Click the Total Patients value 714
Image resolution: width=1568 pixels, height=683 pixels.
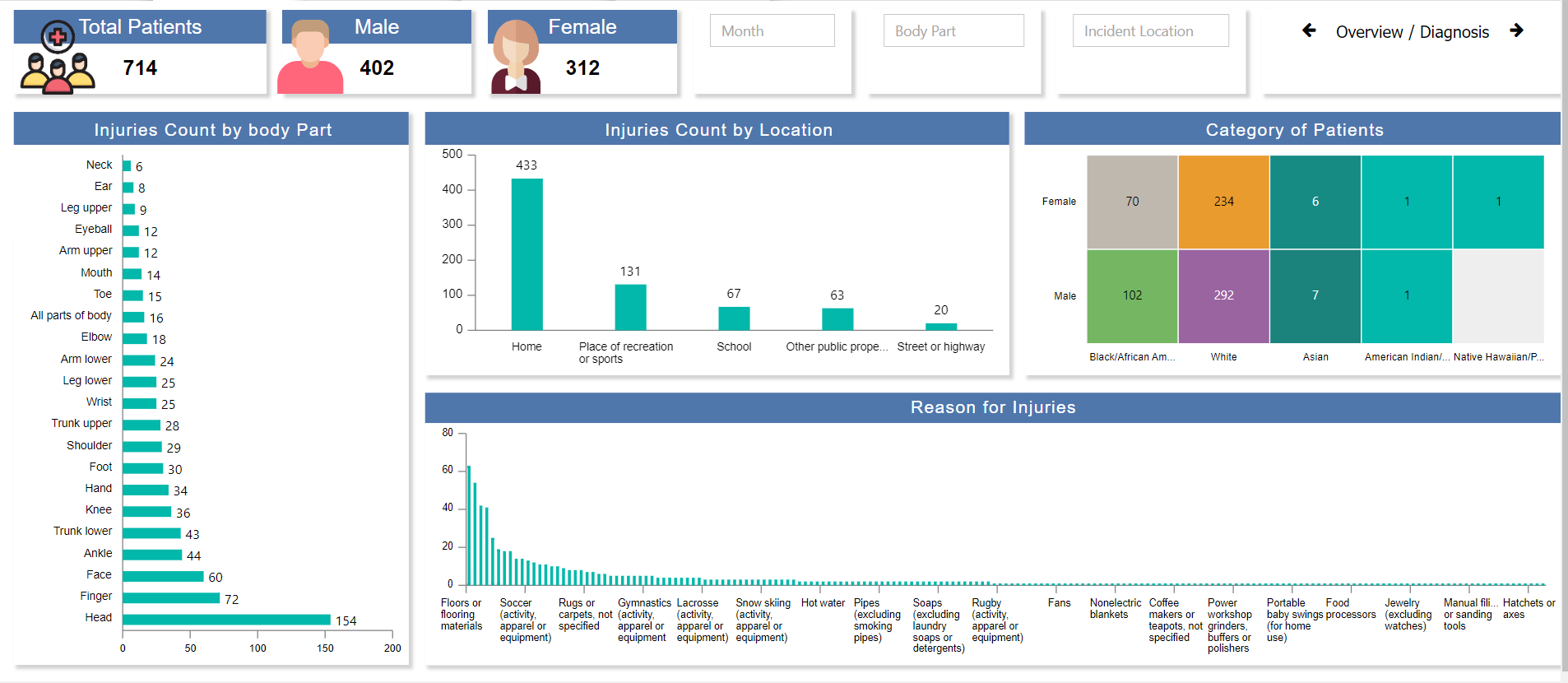140,68
